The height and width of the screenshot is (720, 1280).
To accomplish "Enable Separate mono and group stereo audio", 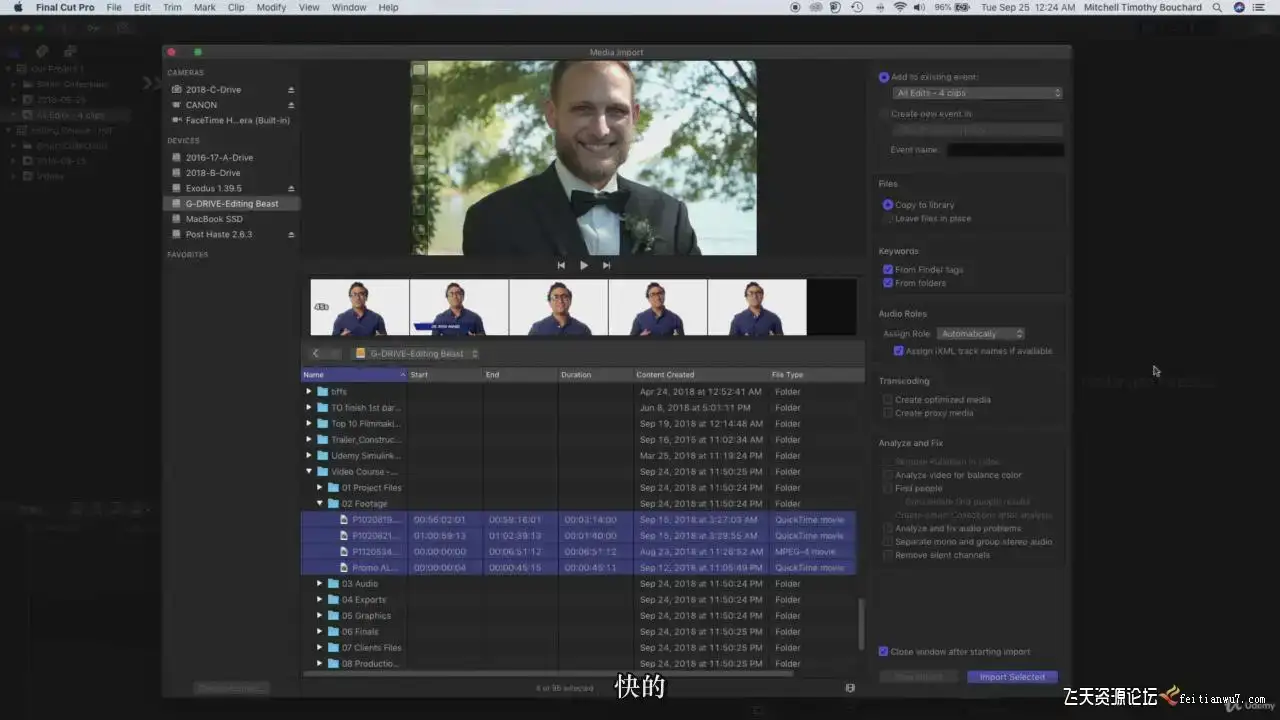I will [x=887, y=542].
